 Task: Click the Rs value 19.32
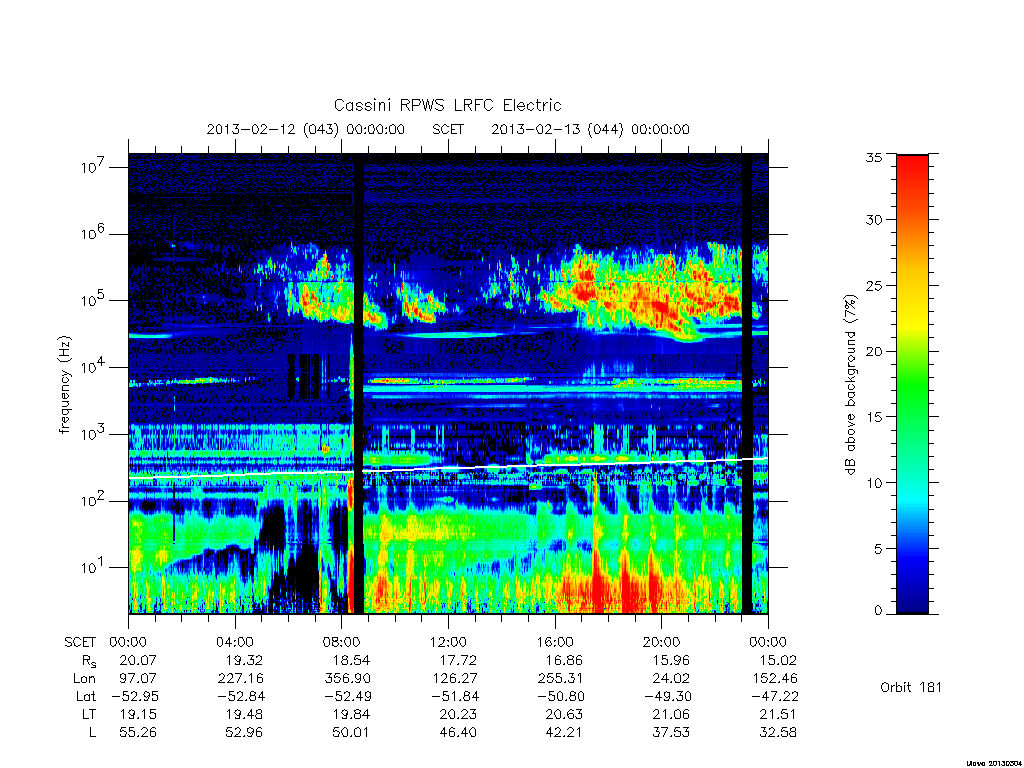[244, 660]
